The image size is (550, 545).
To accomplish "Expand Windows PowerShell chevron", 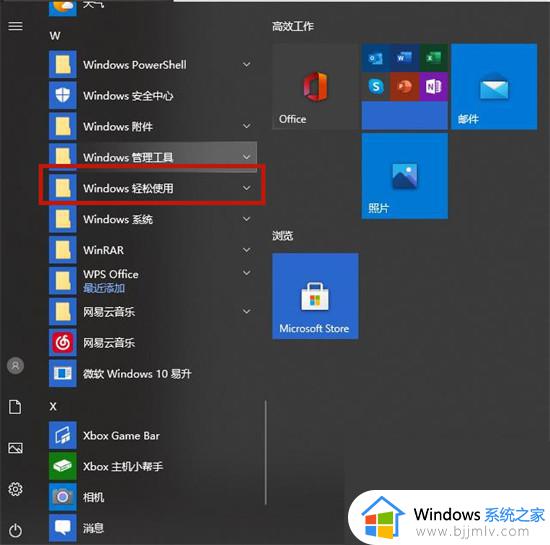I will [x=247, y=65].
